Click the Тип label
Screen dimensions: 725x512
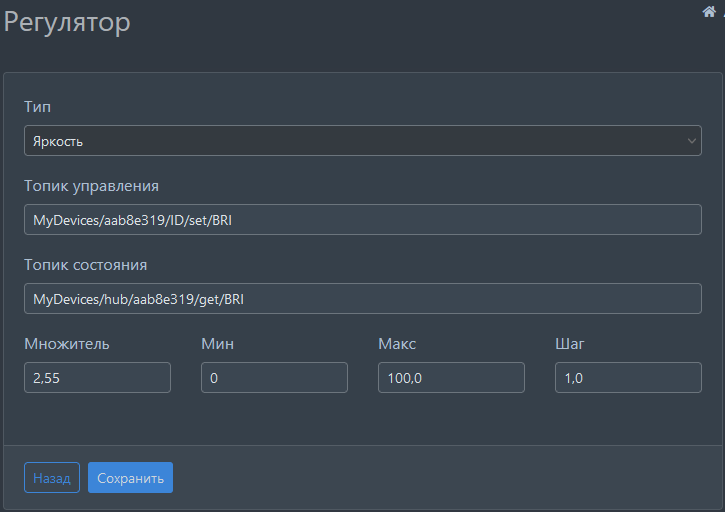click(37, 106)
